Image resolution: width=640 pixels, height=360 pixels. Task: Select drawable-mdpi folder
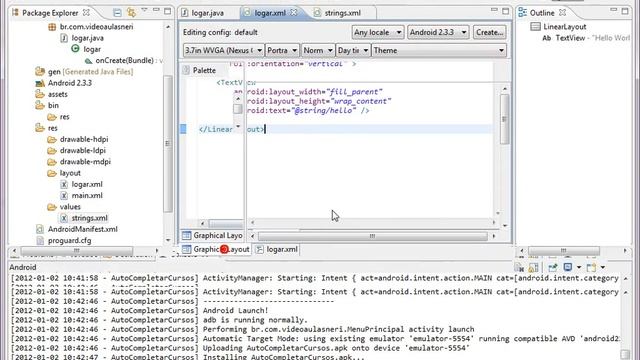(85, 162)
